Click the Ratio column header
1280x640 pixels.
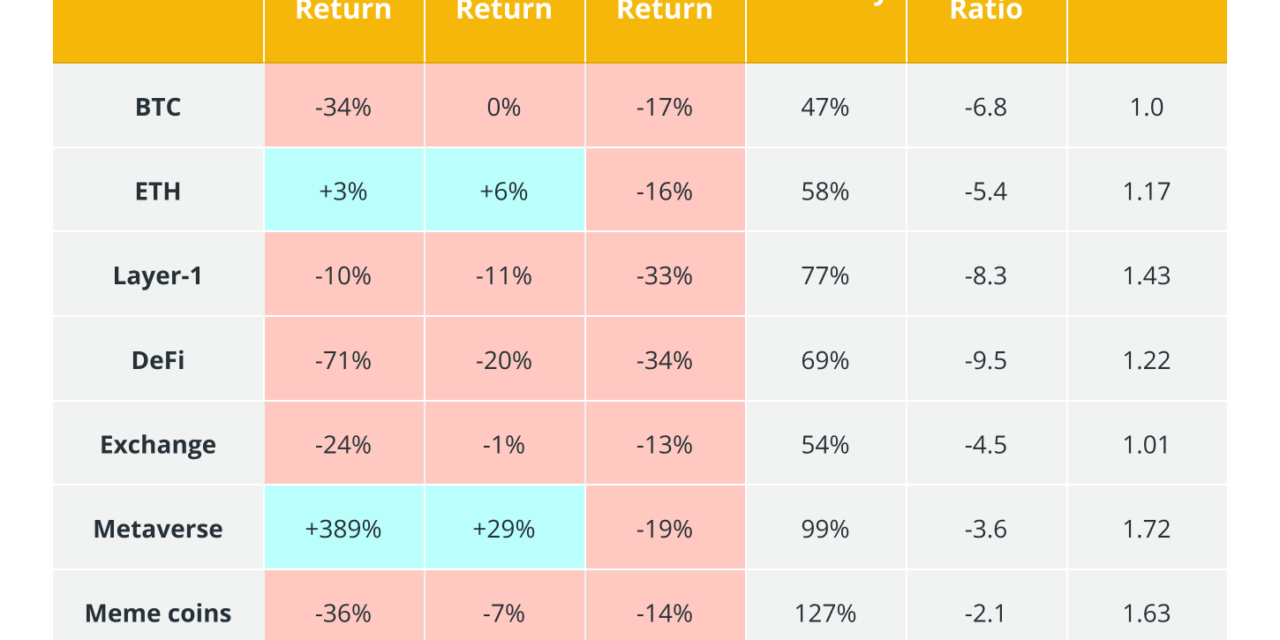point(985,12)
